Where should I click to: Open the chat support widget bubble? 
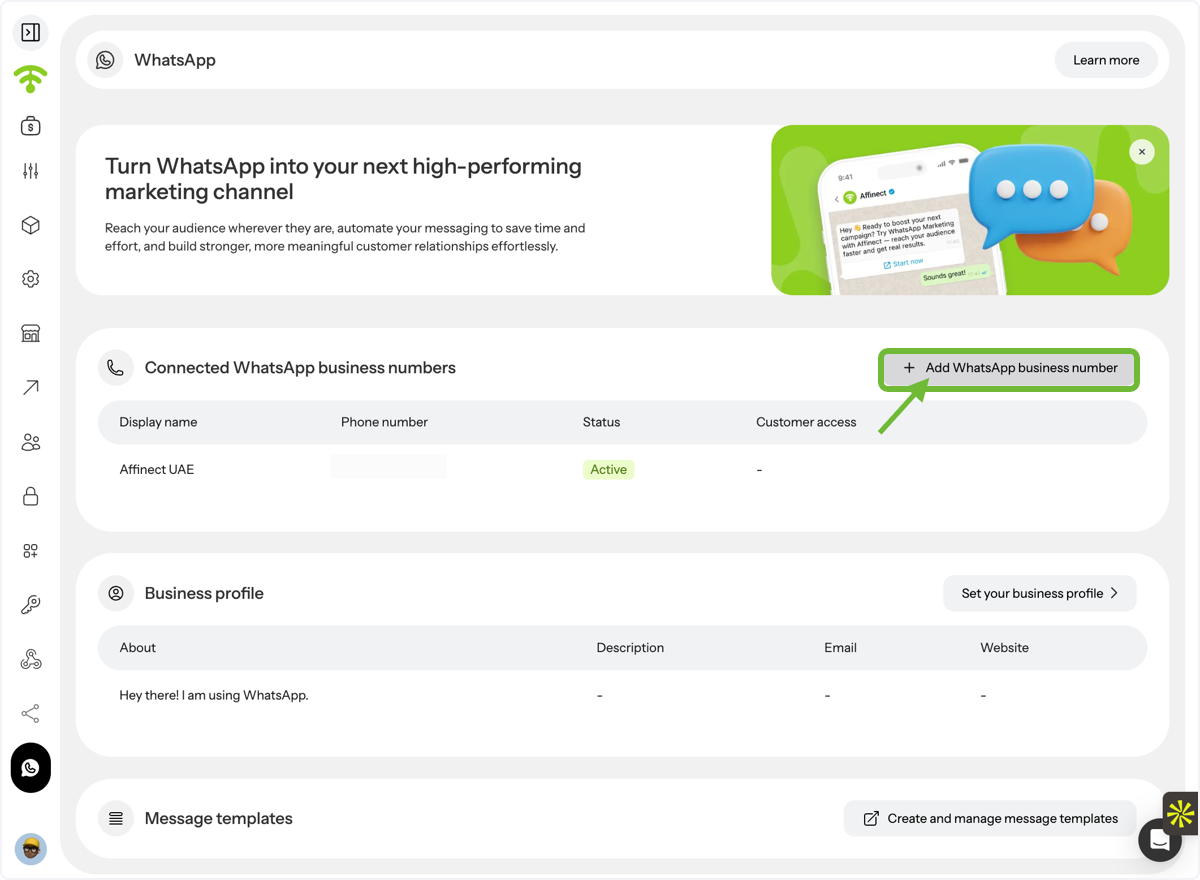(1160, 840)
